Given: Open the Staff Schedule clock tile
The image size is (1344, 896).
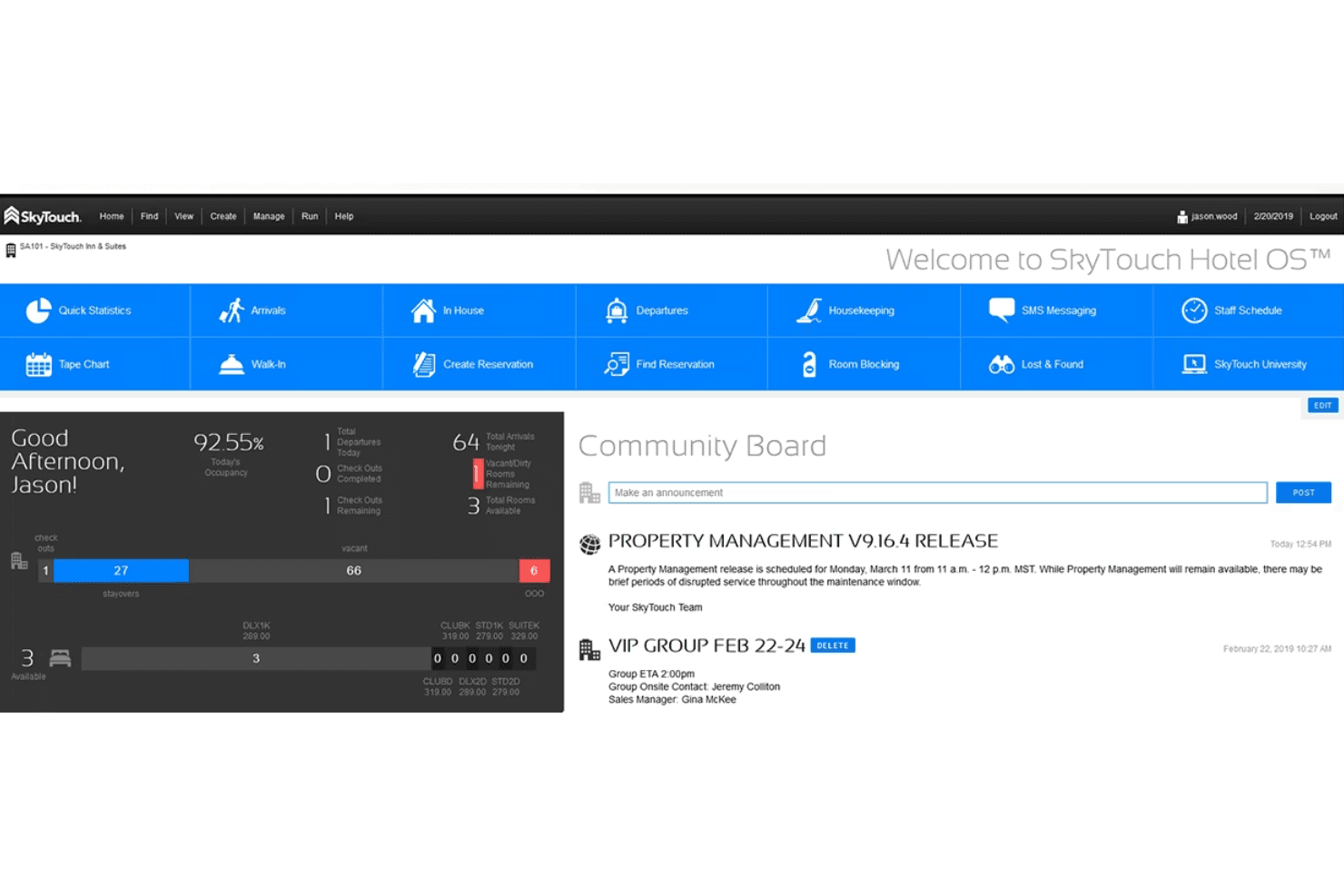Looking at the screenshot, I should coord(1249,310).
